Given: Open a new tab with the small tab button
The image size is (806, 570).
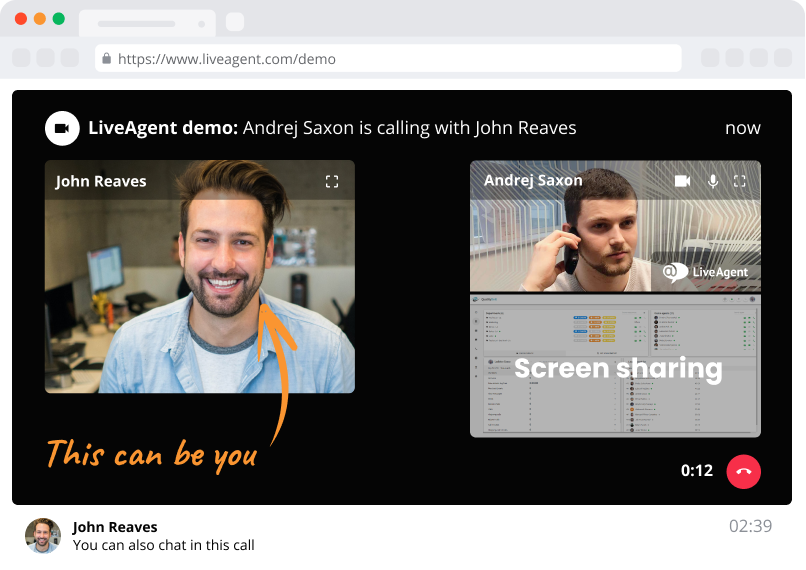Looking at the screenshot, I should coord(235,22).
